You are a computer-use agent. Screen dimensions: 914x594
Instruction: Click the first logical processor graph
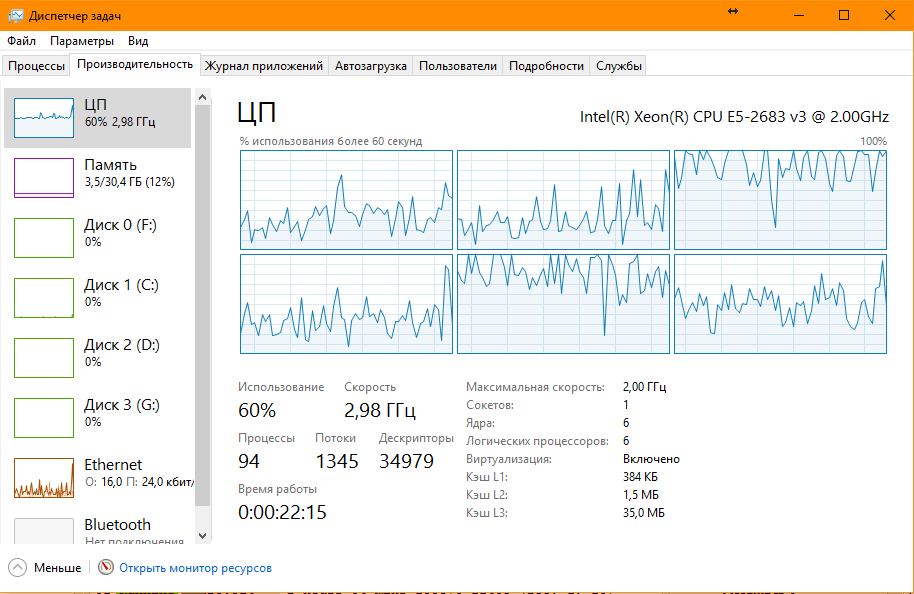point(346,200)
